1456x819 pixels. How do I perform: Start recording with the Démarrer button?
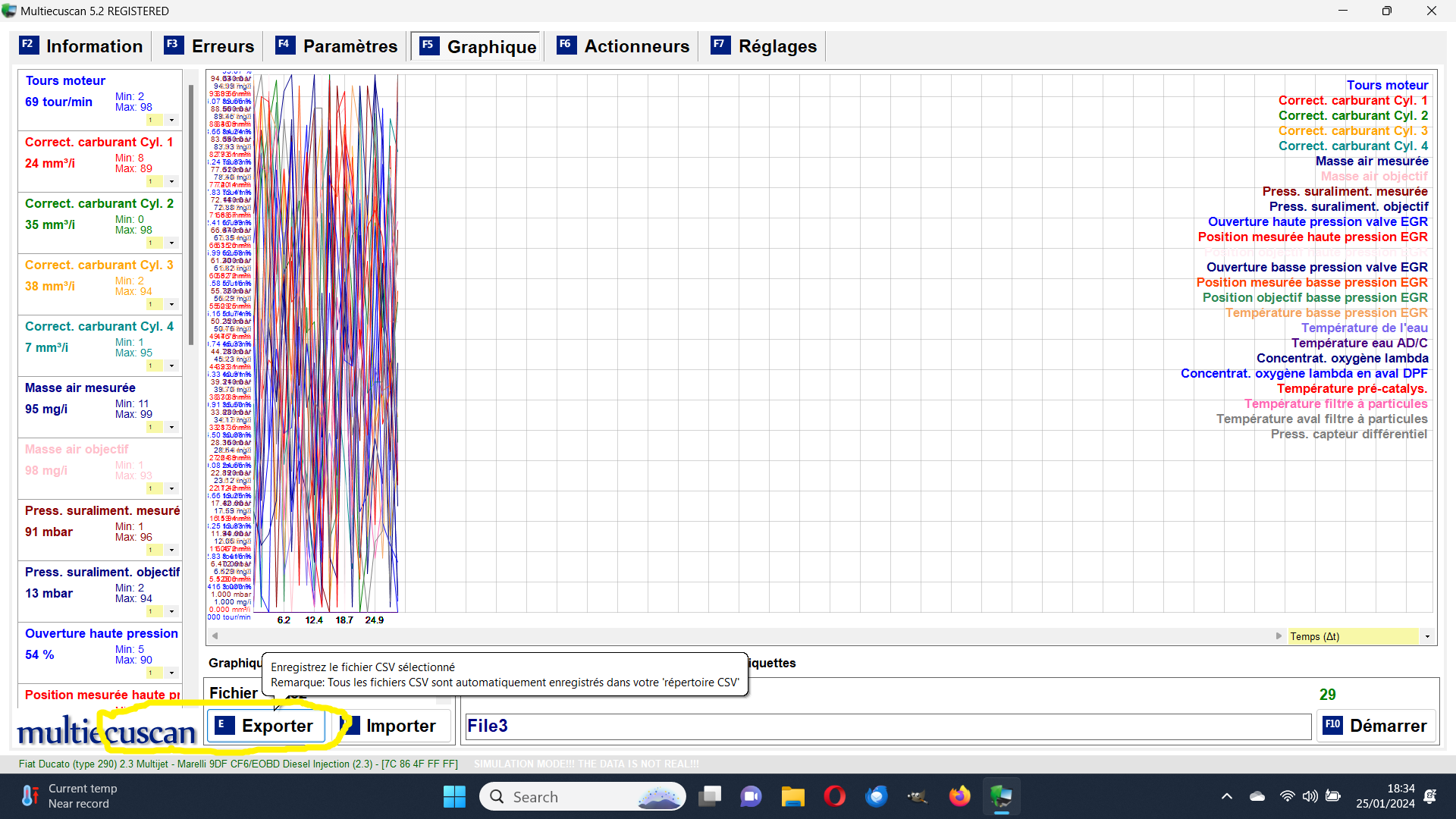click(x=1376, y=726)
